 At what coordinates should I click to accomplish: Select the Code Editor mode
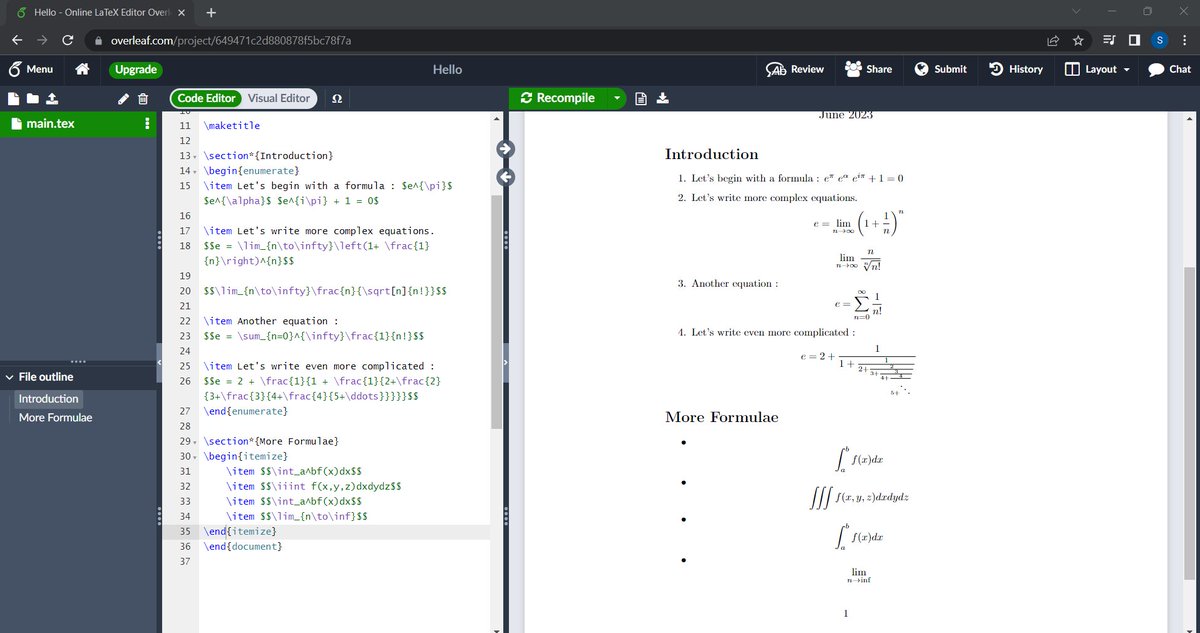click(204, 98)
